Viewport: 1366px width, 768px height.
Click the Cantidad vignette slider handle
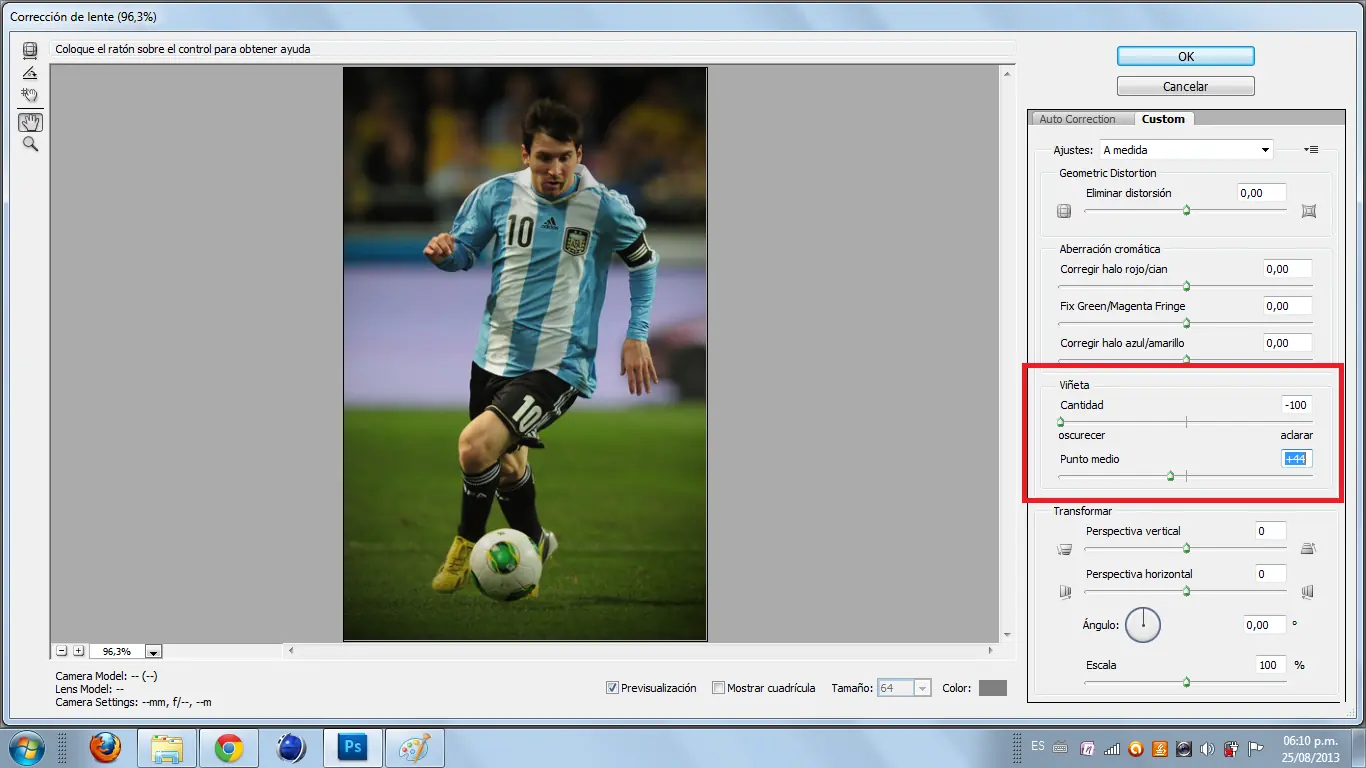[1061, 423]
